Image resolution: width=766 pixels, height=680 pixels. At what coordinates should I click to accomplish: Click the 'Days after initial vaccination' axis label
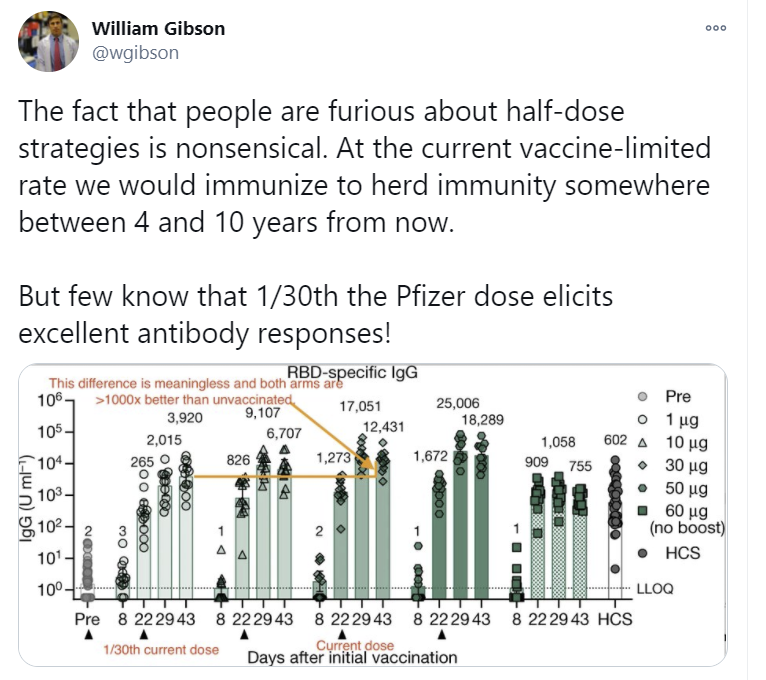351,658
